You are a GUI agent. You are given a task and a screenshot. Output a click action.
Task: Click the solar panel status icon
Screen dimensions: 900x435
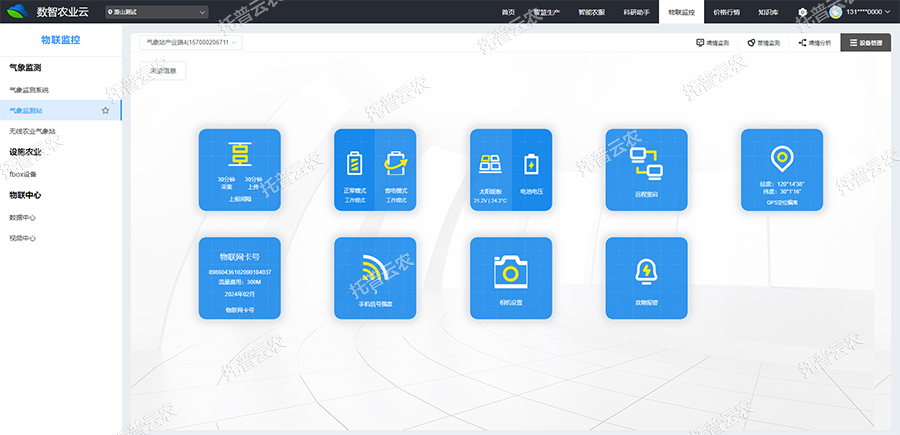(x=490, y=162)
